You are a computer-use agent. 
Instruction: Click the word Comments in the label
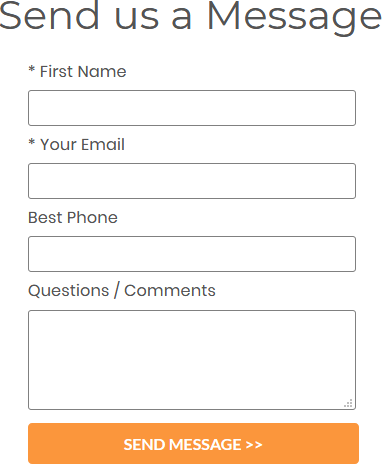pyautogui.click(x=170, y=290)
